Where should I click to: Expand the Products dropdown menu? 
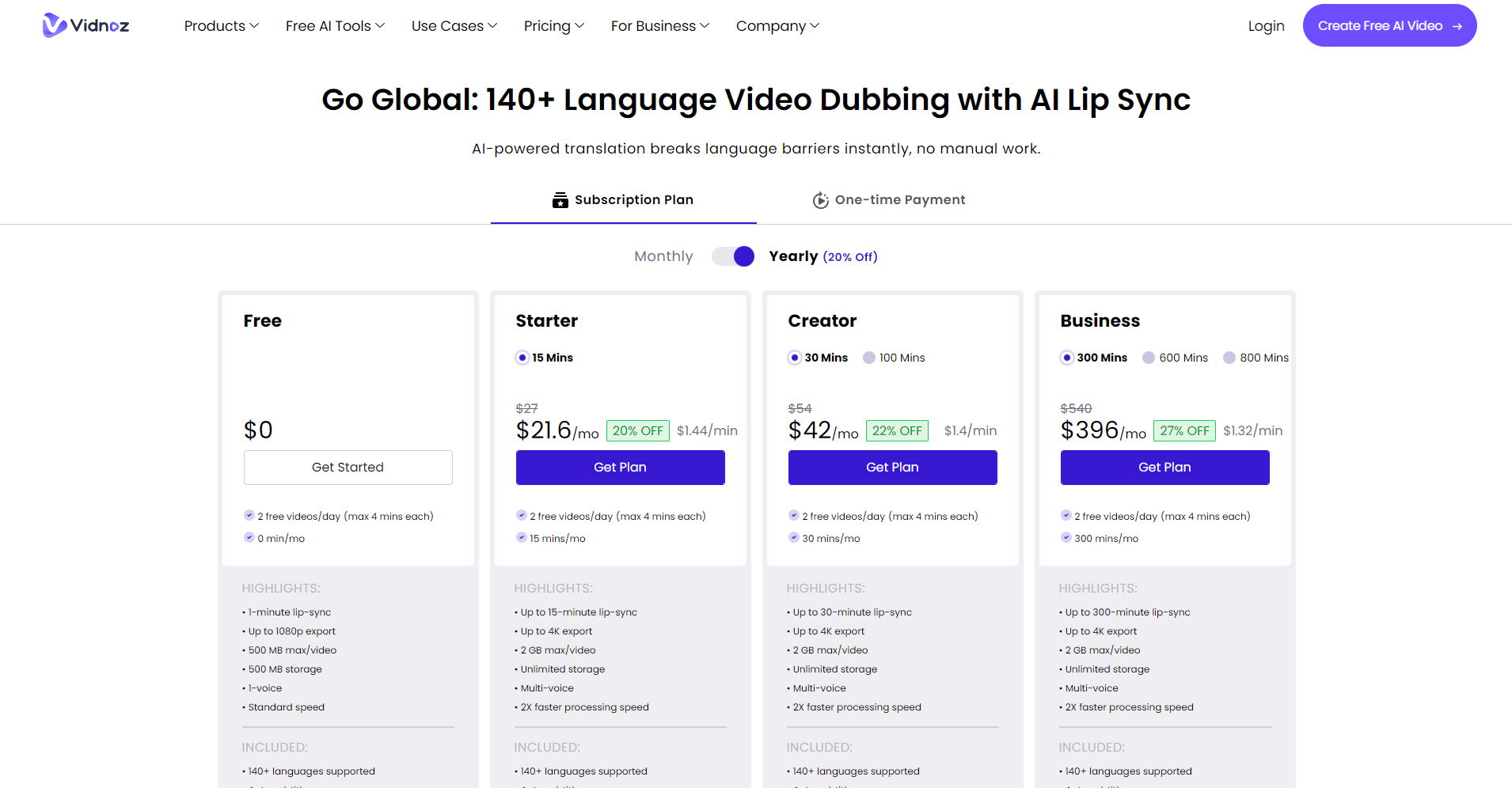click(x=222, y=26)
